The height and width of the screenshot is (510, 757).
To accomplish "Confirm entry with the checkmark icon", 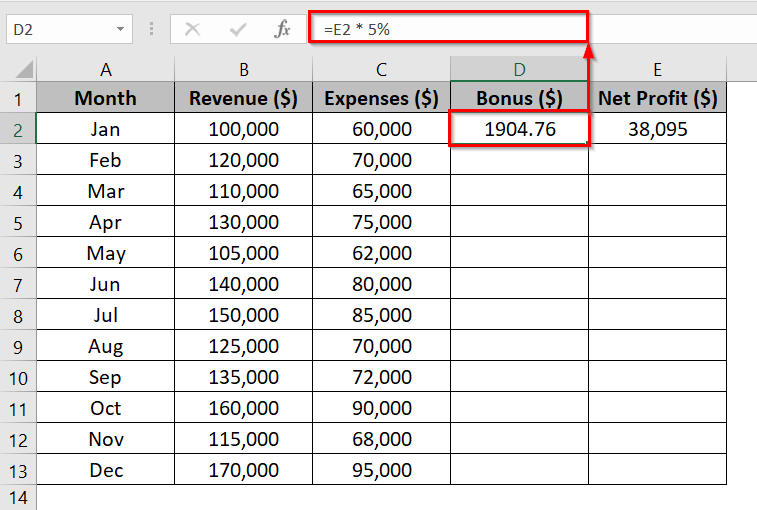I will pos(238,29).
